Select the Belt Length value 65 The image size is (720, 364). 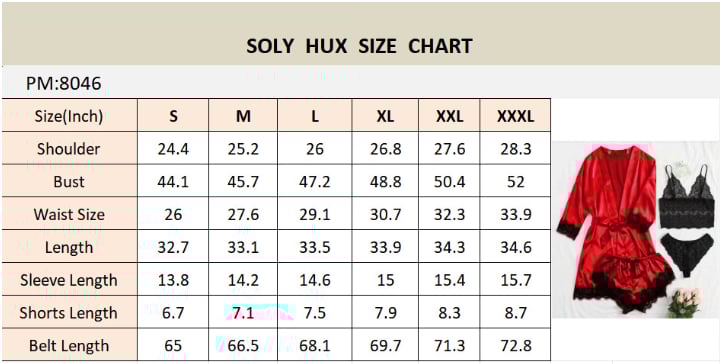point(173,346)
